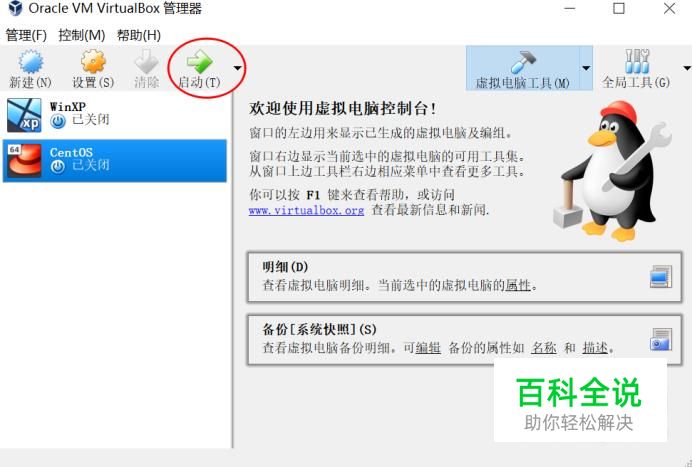Click the Discard (清除) arrow icon
Image resolution: width=692 pixels, height=467 pixels.
click(147, 62)
